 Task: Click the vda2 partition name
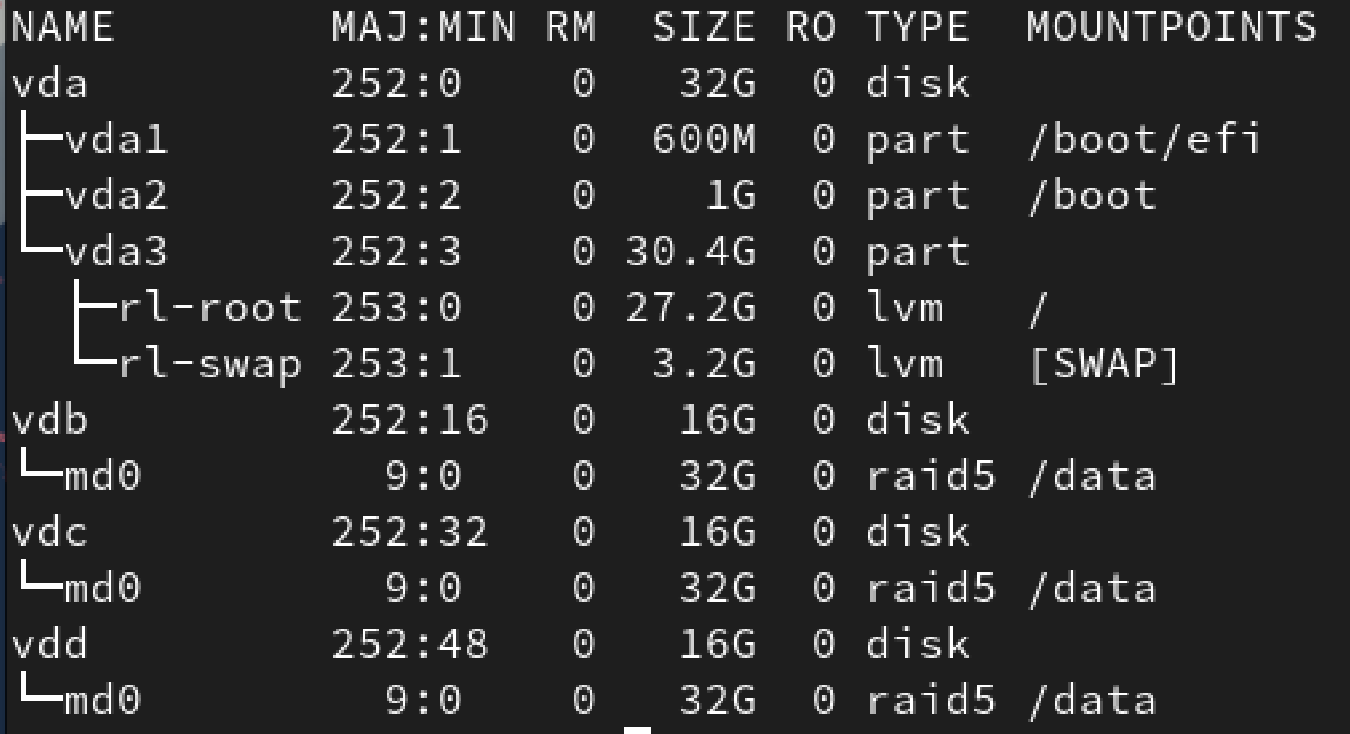click(x=115, y=196)
